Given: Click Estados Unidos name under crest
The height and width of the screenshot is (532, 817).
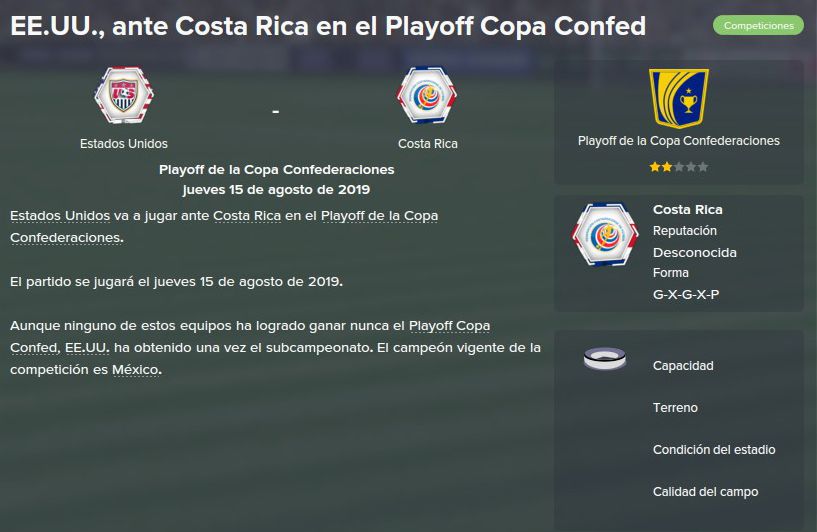Looking at the screenshot, I should (124, 144).
